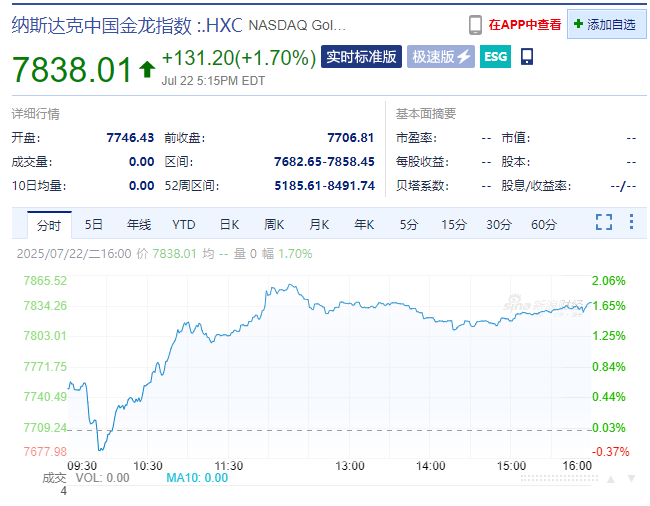Switch to the 5日 chart tab
The image size is (650, 506).
(94, 224)
